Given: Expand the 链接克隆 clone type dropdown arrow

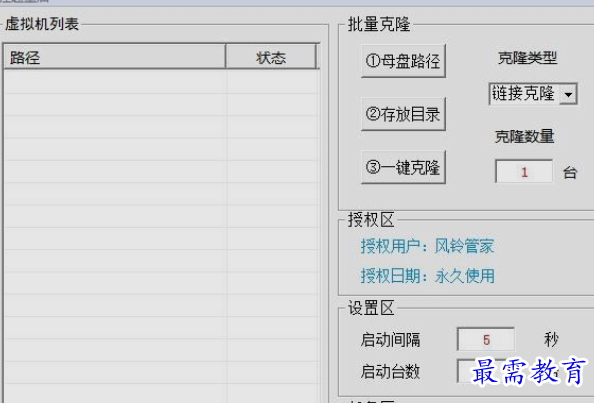Looking at the screenshot, I should click(569, 94).
